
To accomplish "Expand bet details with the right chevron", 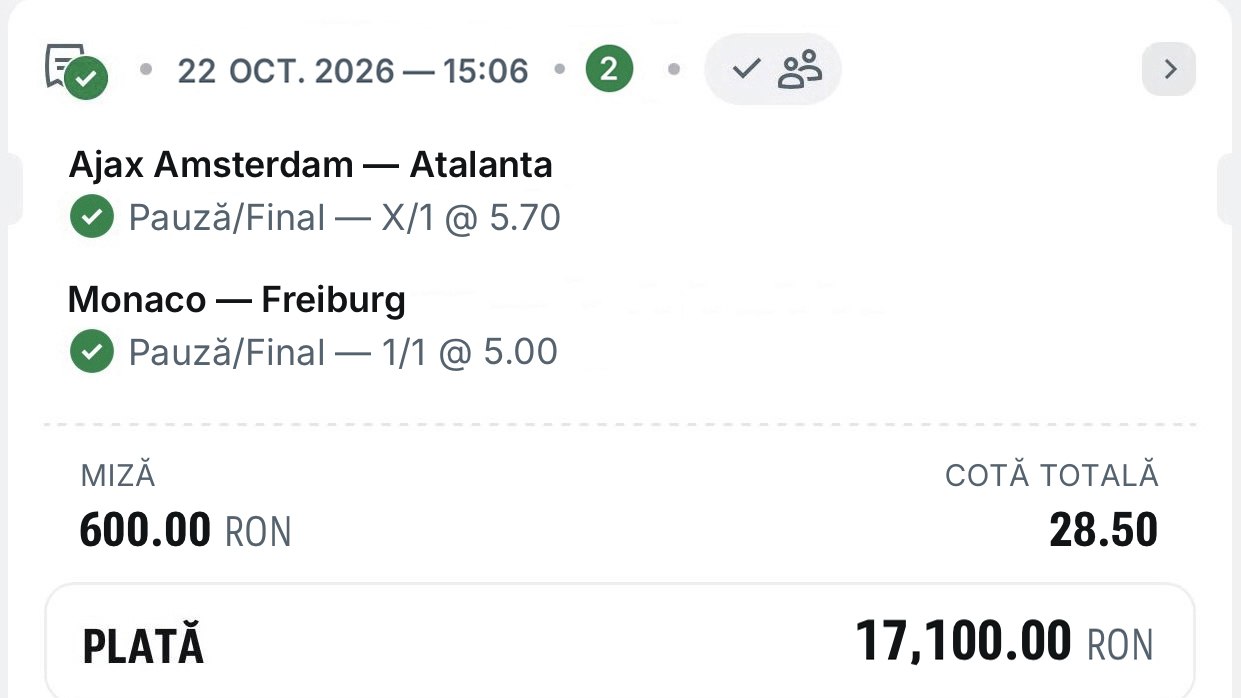I will [1169, 70].
